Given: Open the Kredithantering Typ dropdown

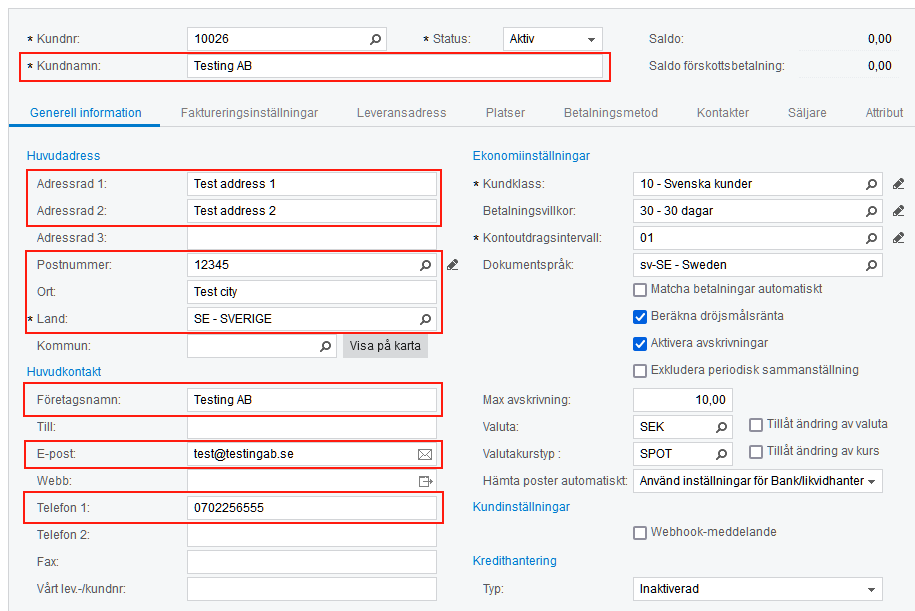Looking at the screenshot, I should [x=872, y=590].
